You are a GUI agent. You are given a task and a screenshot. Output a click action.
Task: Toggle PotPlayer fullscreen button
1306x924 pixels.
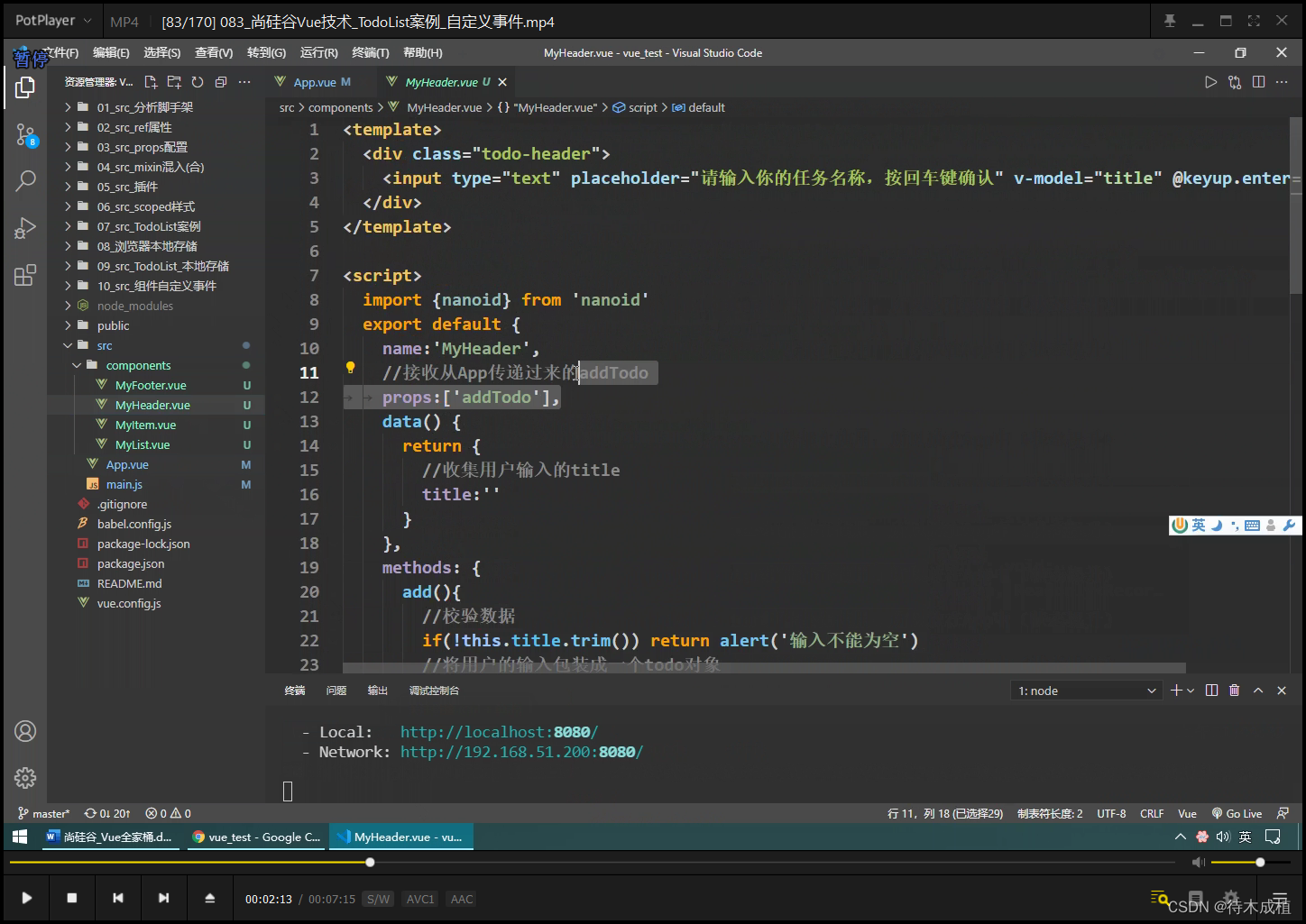[x=1254, y=21]
